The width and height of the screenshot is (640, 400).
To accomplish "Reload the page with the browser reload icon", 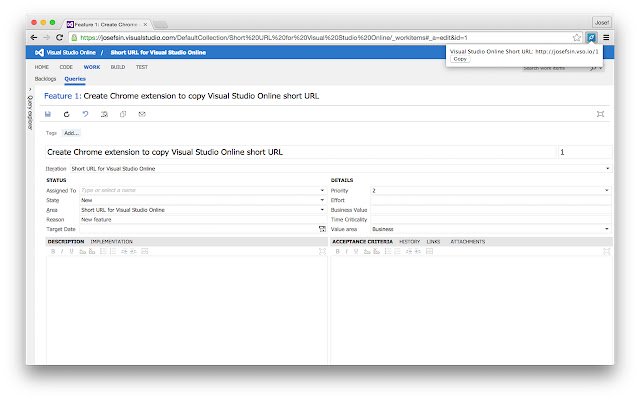I will coord(60,38).
